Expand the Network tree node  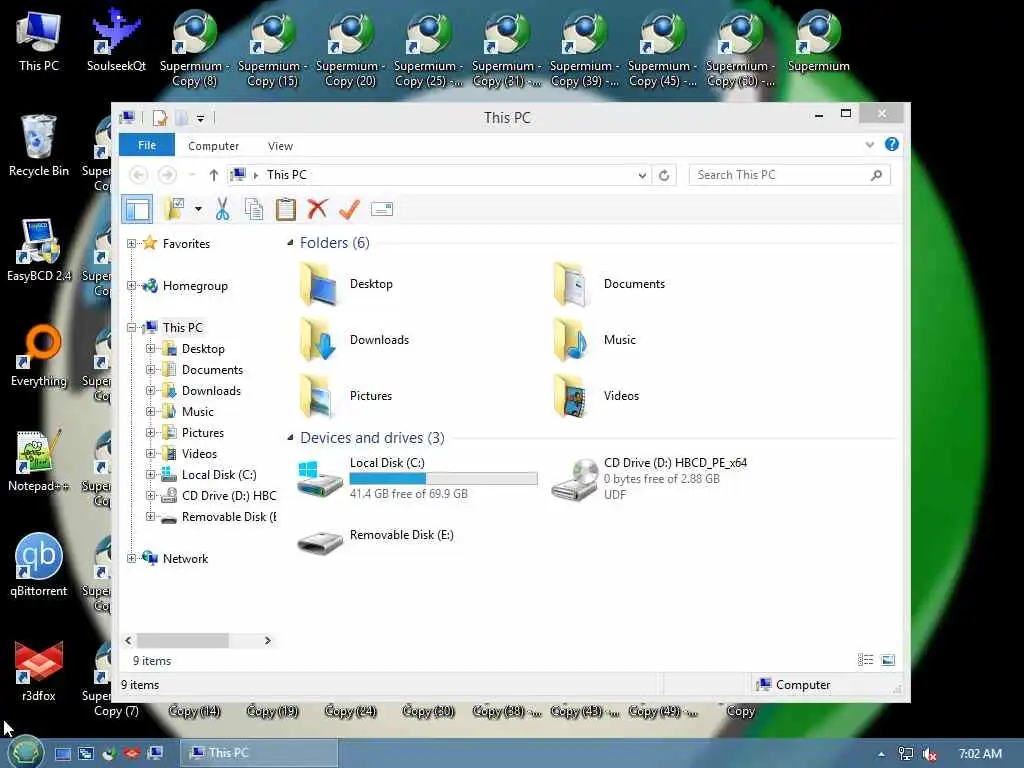[x=131, y=558]
